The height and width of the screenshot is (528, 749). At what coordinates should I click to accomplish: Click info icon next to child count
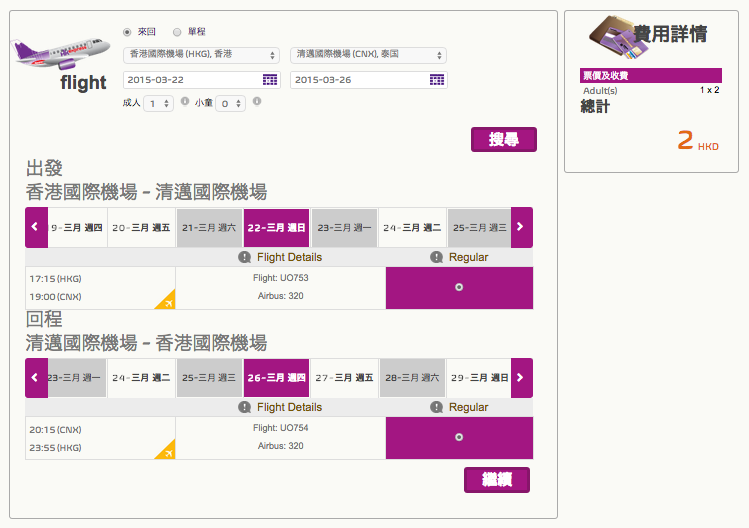pos(257,101)
